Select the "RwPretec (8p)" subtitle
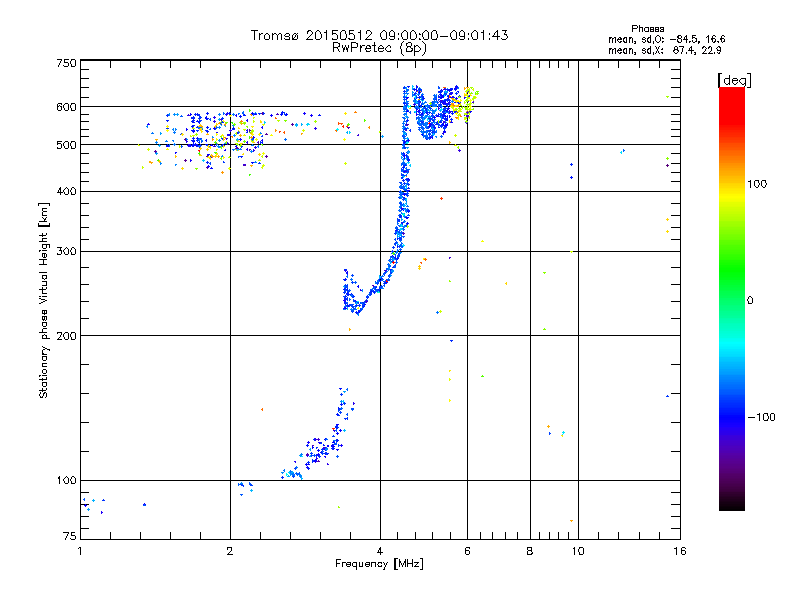 point(379,48)
